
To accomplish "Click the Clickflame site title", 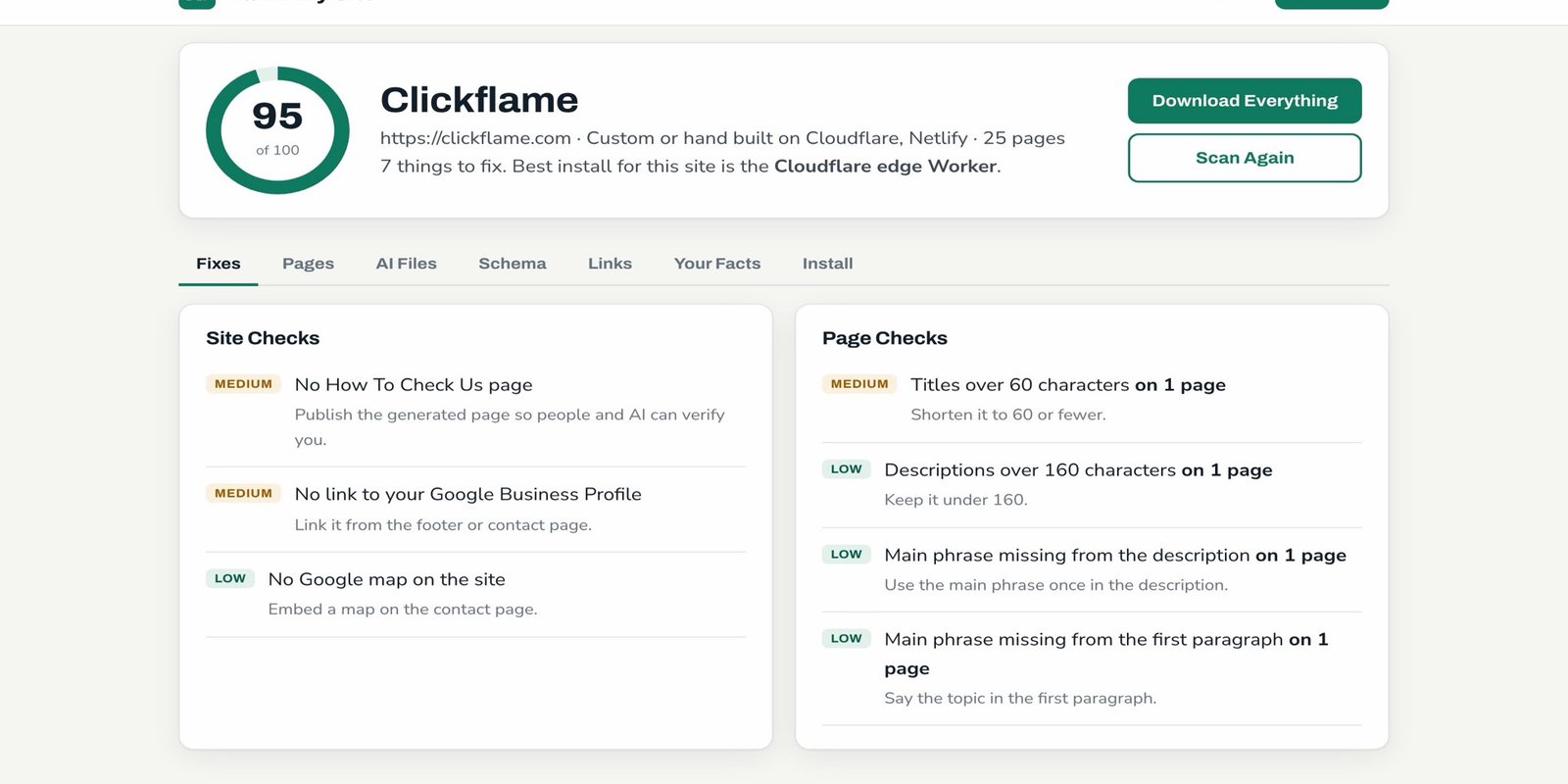I will [x=479, y=100].
